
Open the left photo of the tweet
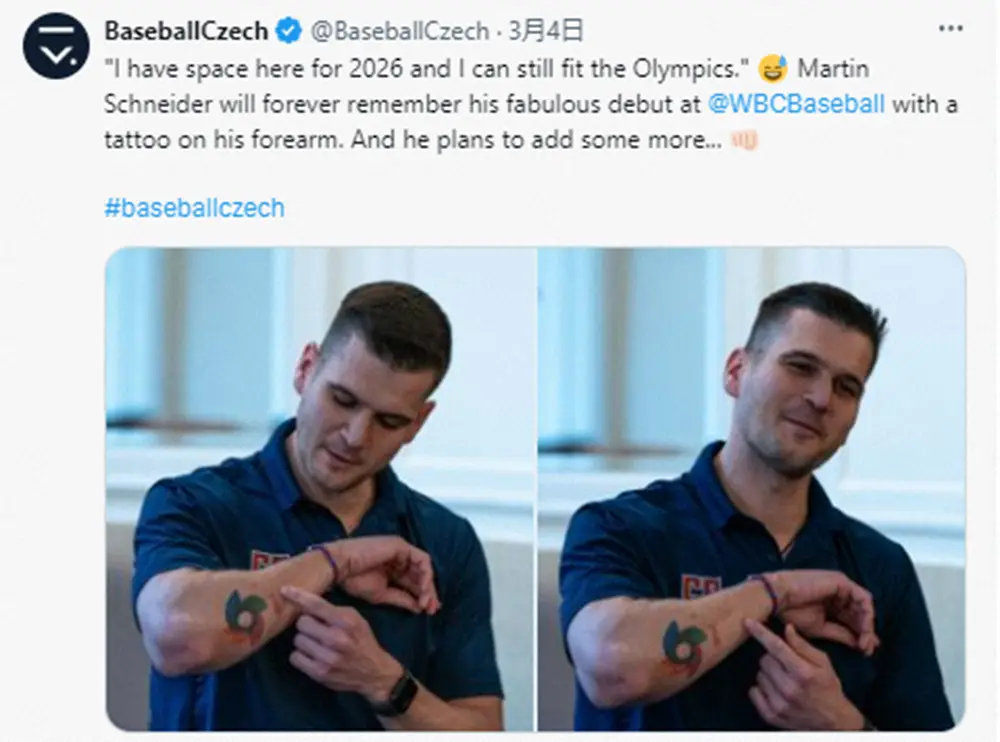click(x=320, y=488)
